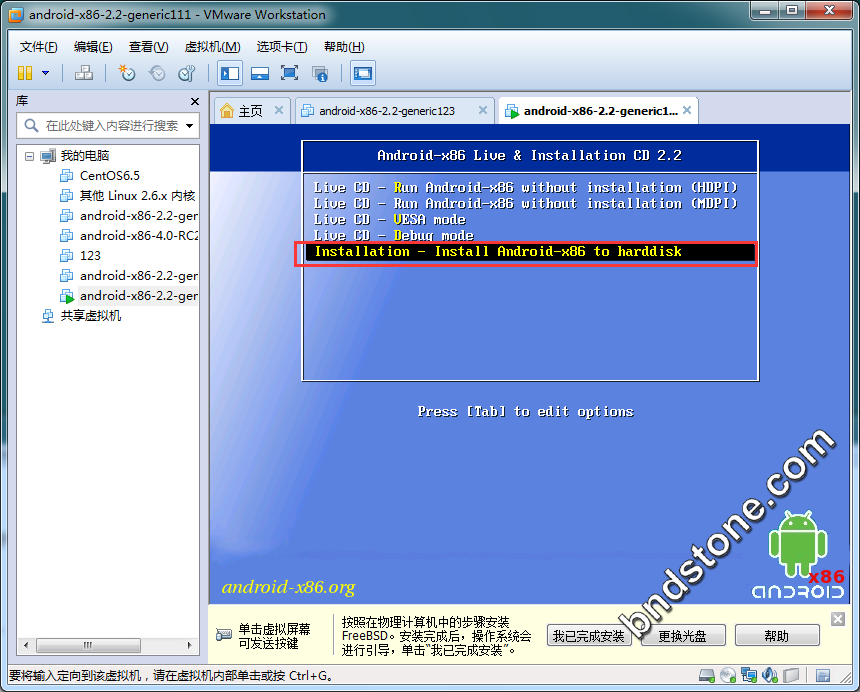Select the running android-x86-2.2 VM with green arrow

click(x=138, y=296)
